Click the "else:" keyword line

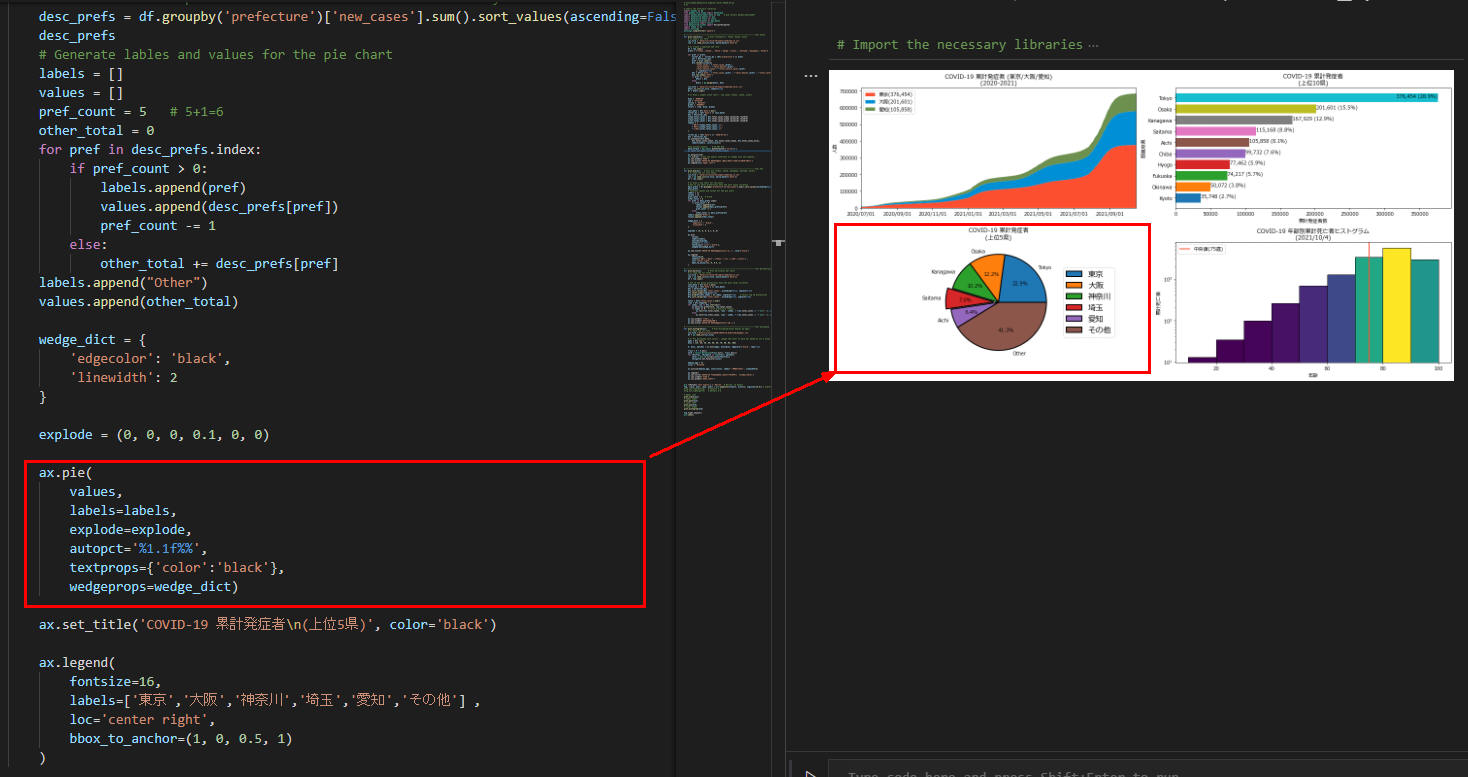click(x=89, y=244)
